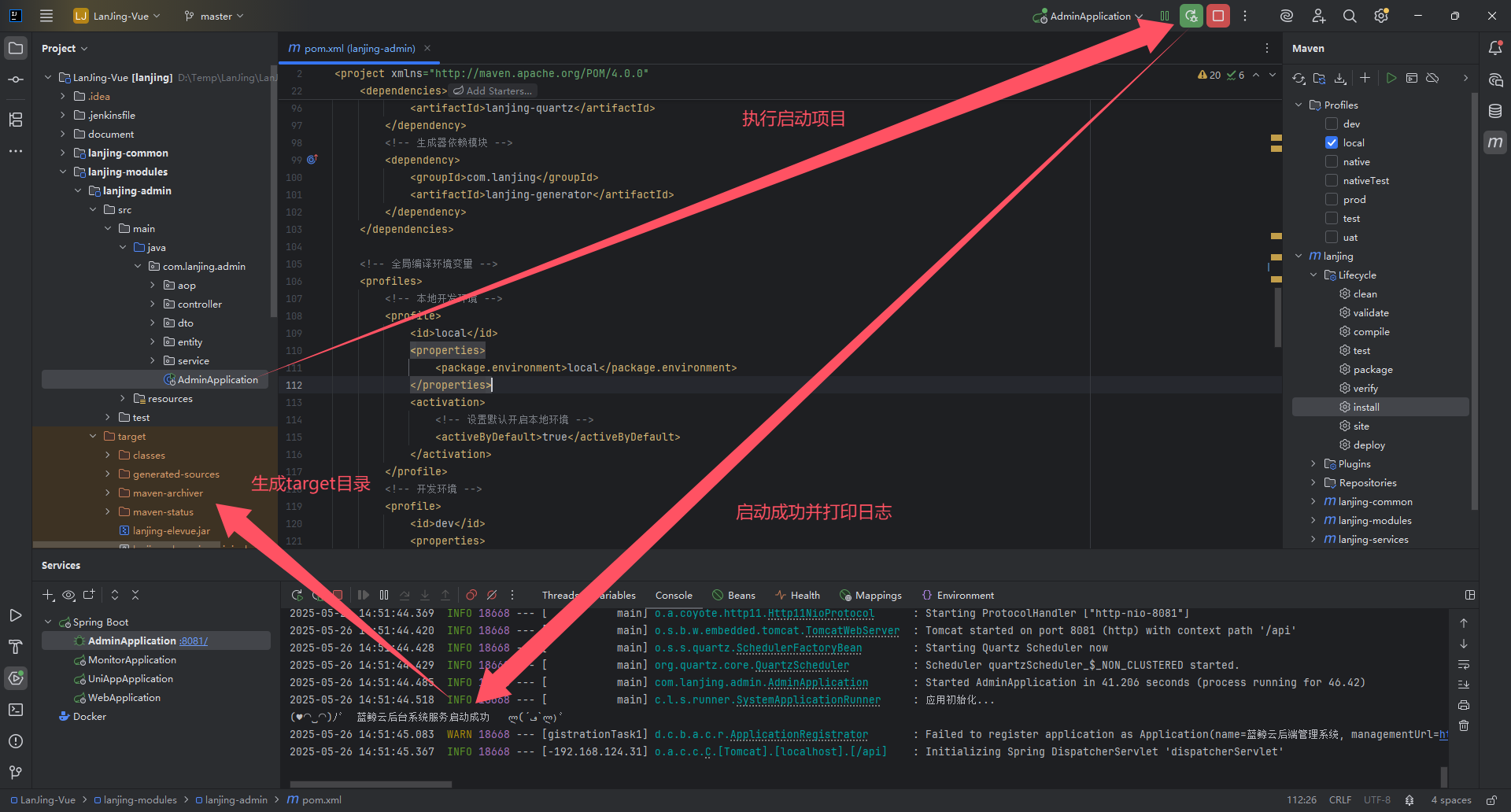The height and width of the screenshot is (812, 1511).
Task: Click the console horizontal scrollbar
Action: point(371,784)
